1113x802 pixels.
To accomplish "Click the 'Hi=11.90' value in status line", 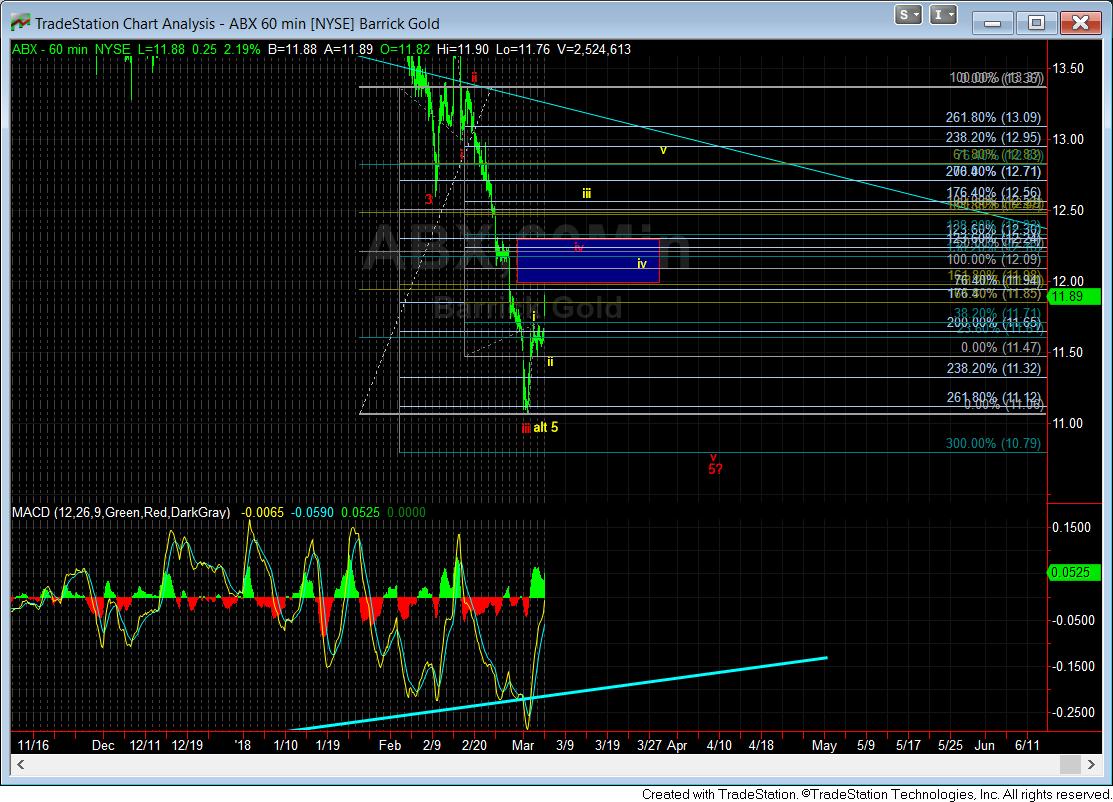I will click(463, 49).
